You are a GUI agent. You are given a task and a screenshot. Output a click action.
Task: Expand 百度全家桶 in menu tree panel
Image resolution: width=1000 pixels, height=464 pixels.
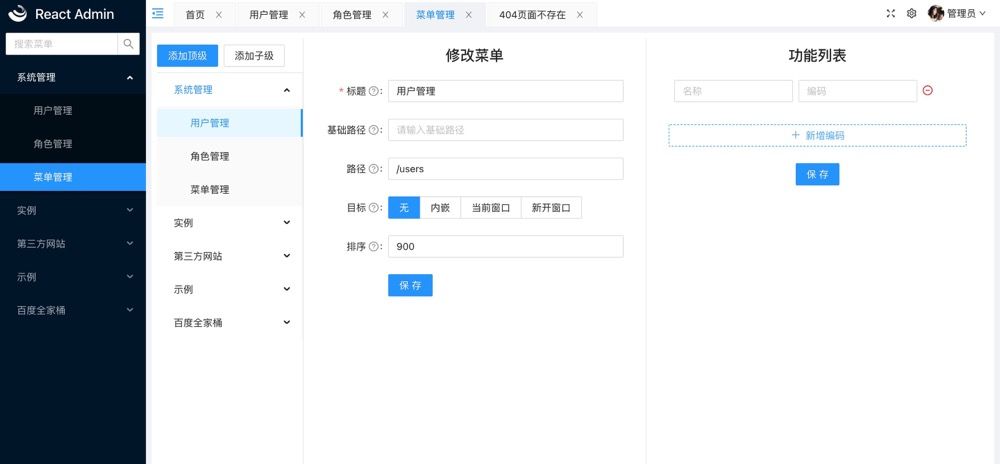(x=230, y=323)
